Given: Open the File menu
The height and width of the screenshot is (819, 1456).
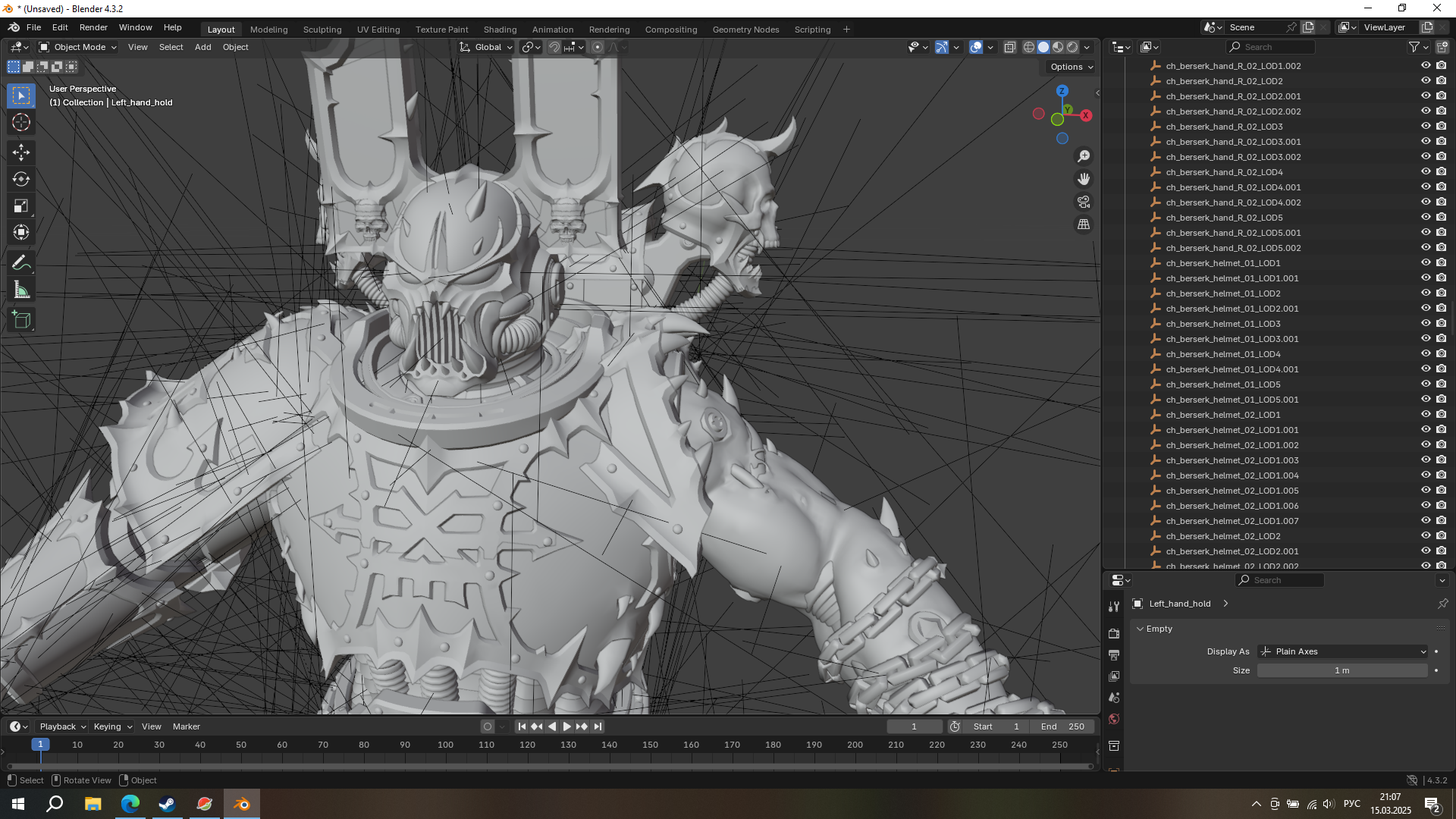Looking at the screenshot, I should [33, 27].
